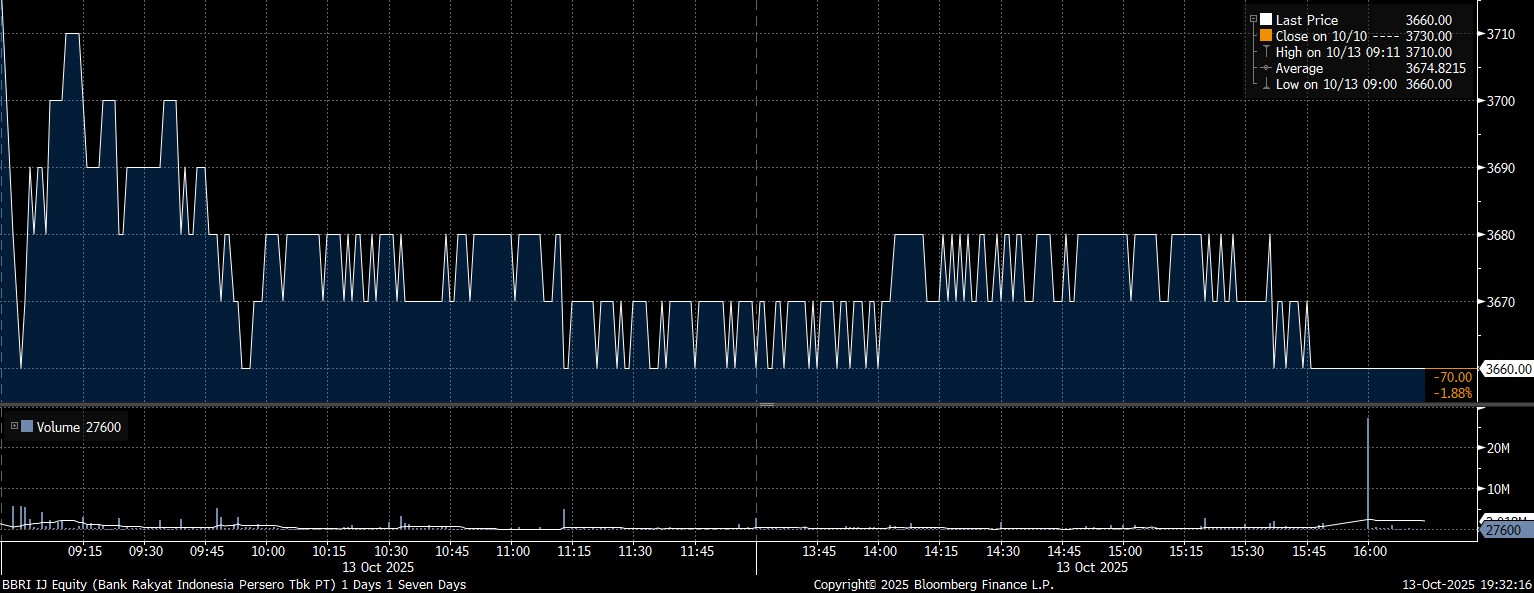Screen dimensions: 1534x593
Task: Expand the Volume legend box
Action: coord(14,427)
